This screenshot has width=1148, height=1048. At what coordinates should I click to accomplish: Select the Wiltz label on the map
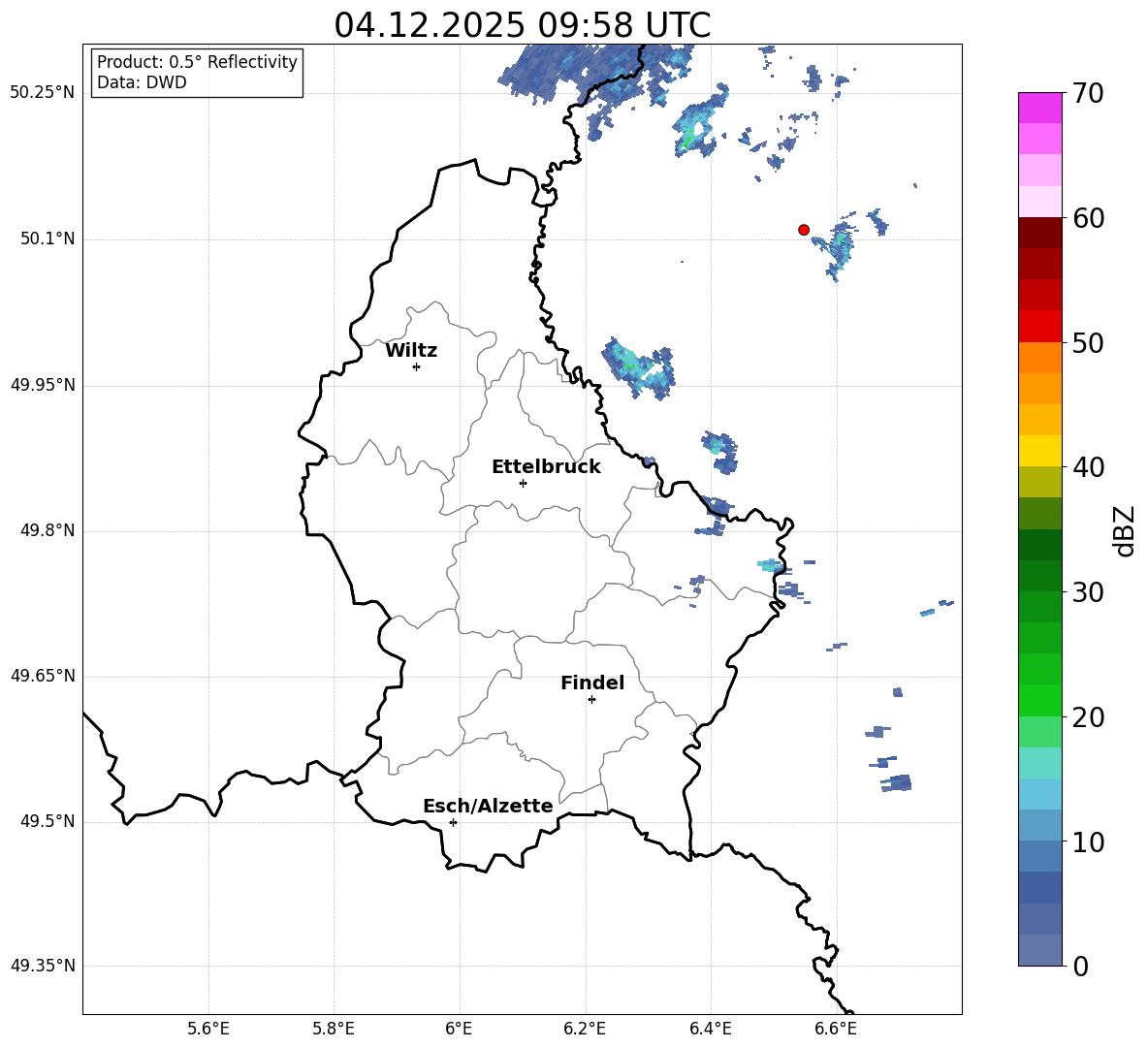[411, 351]
